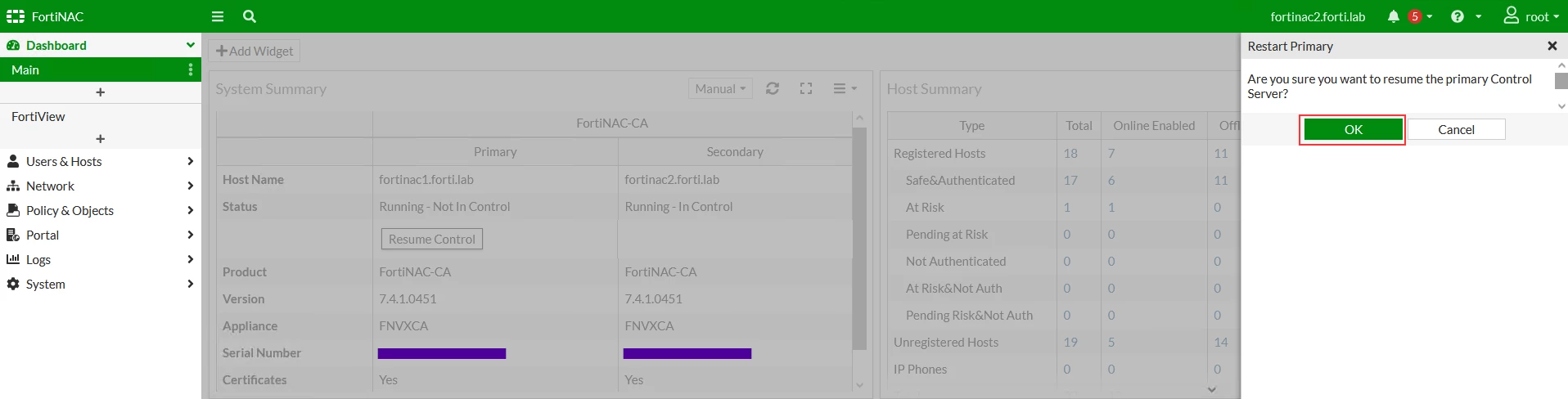Open the search magnifier in top bar
The width and height of the screenshot is (1568, 399).
click(250, 16)
